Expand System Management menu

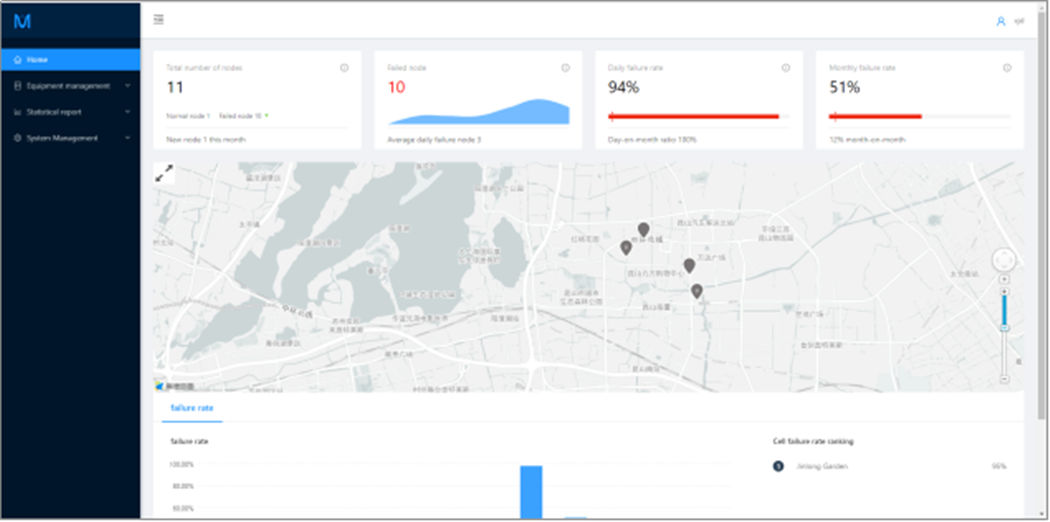(128, 138)
